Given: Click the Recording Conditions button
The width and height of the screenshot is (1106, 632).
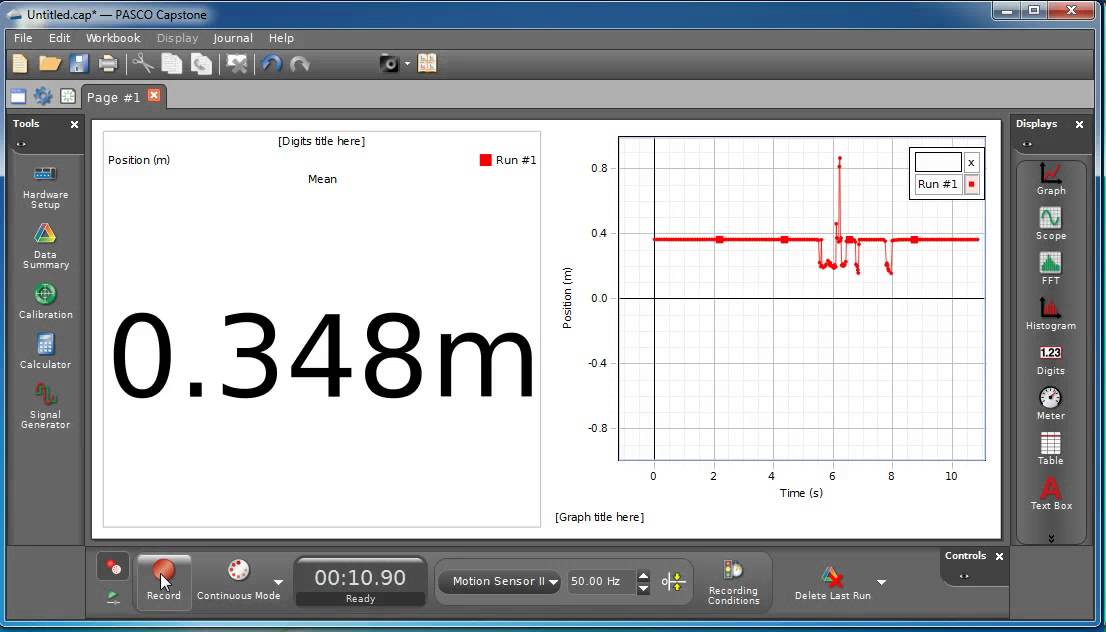Looking at the screenshot, I should tap(734, 582).
